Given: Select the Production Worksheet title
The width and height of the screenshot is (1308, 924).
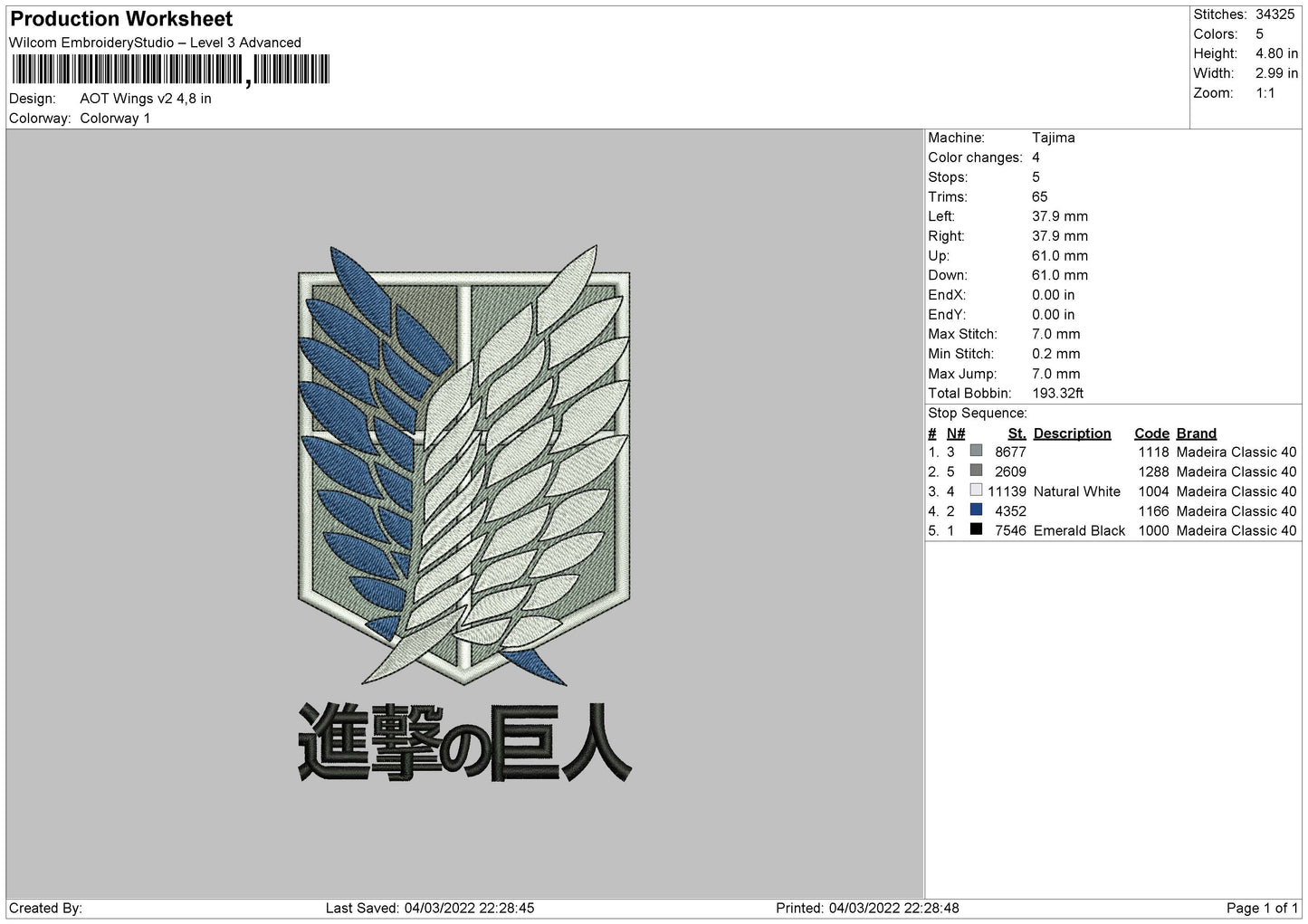Looking at the screenshot, I should tap(121, 19).
